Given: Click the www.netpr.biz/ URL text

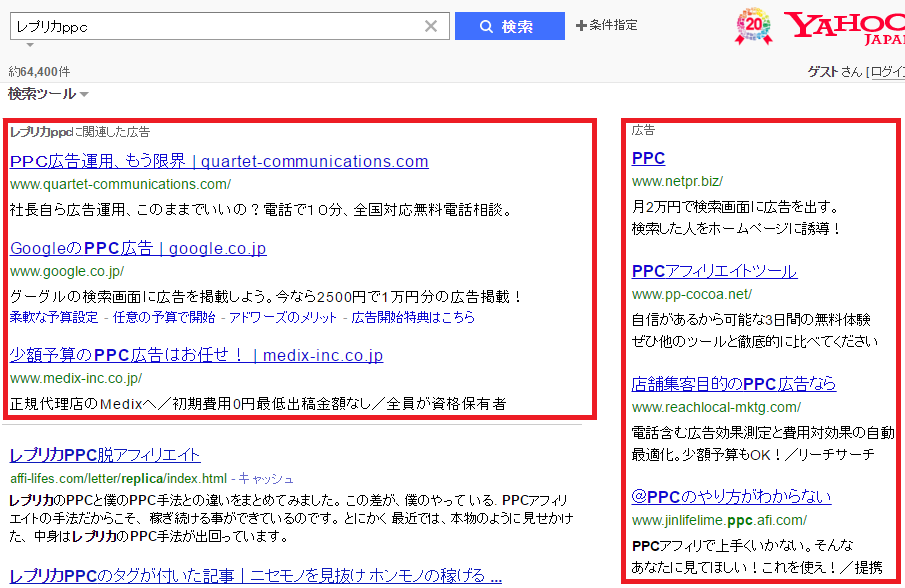Looking at the screenshot, I should 678,181.
